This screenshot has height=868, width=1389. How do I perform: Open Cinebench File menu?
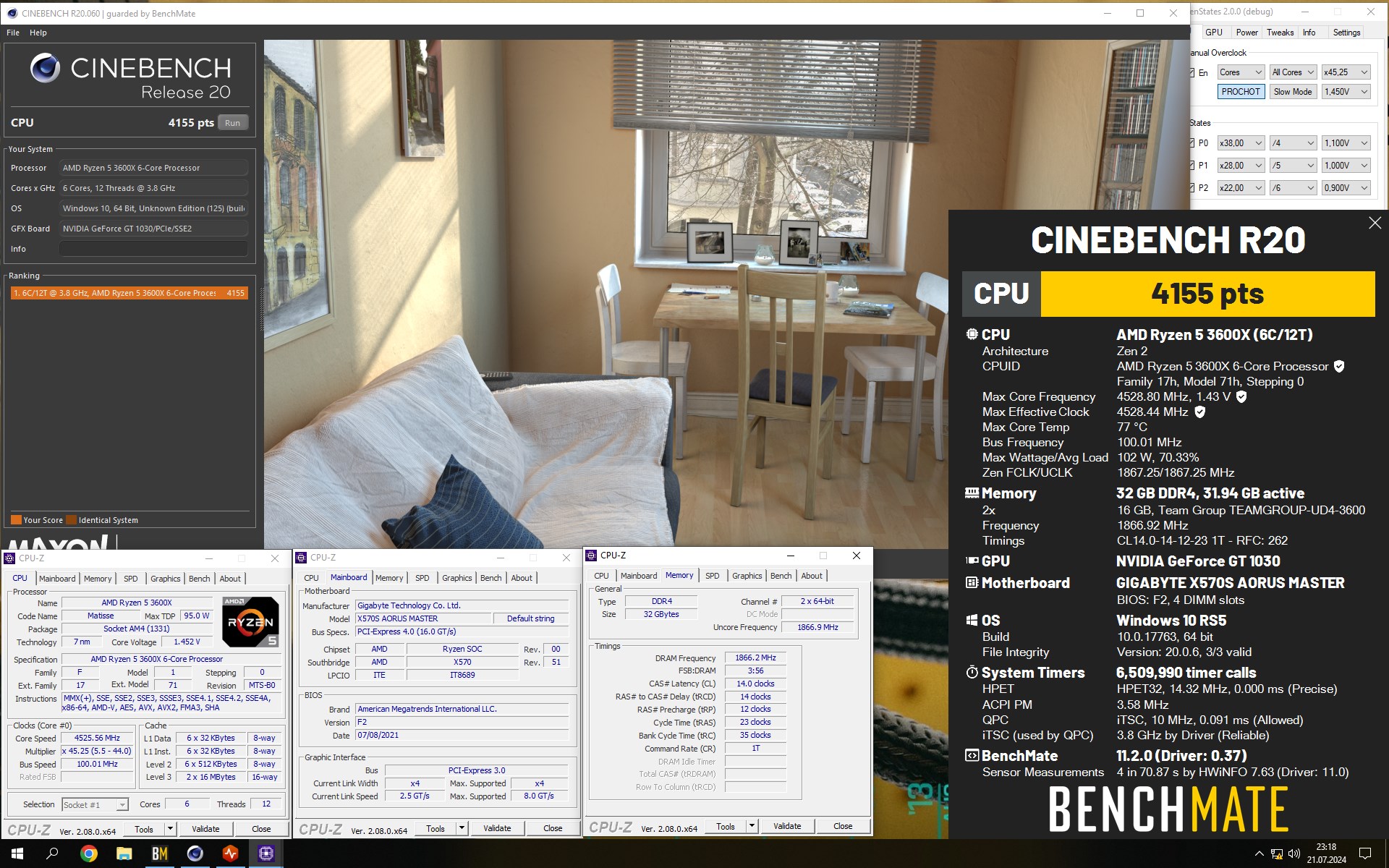click(13, 33)
